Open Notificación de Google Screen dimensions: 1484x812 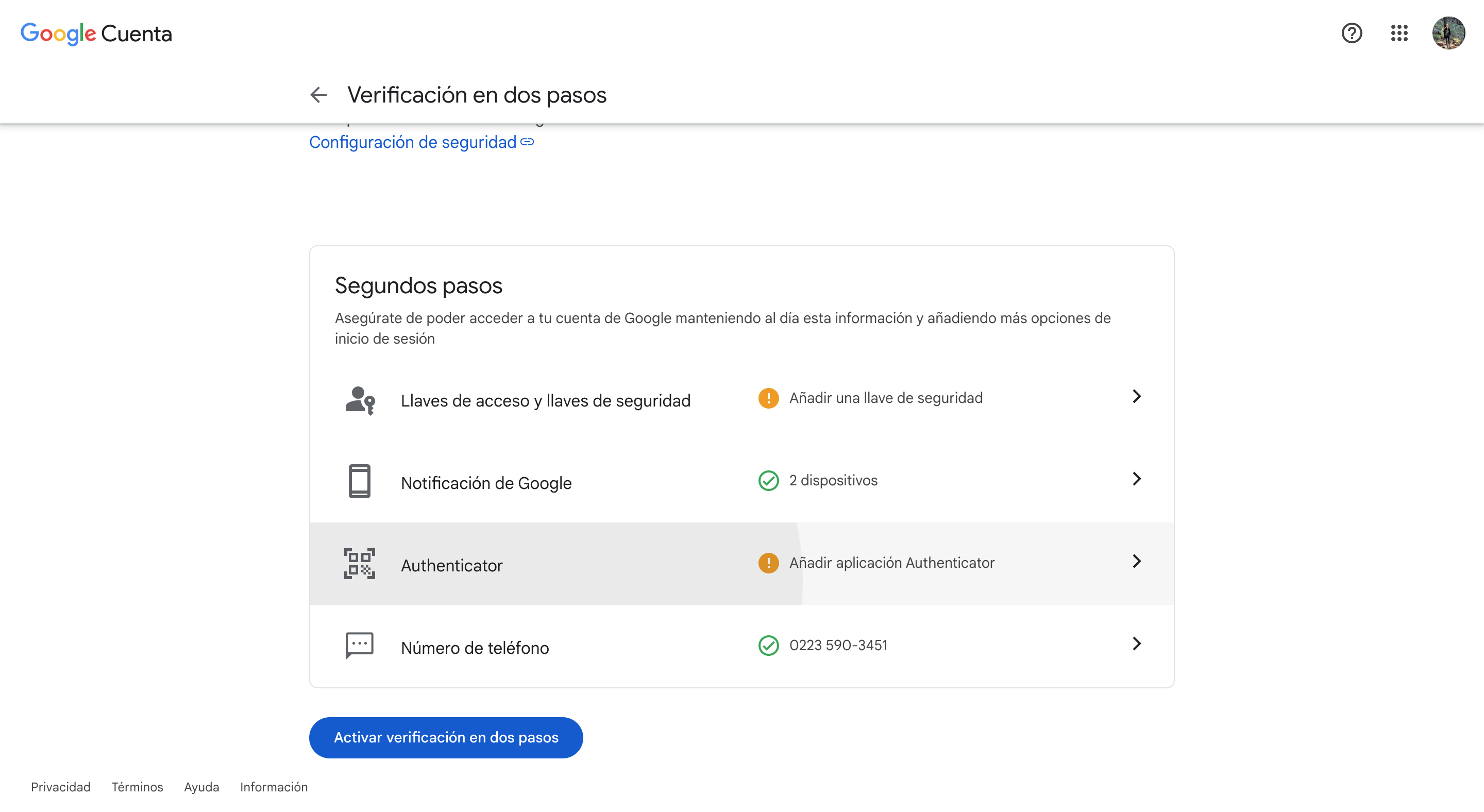tap(486, 483)
